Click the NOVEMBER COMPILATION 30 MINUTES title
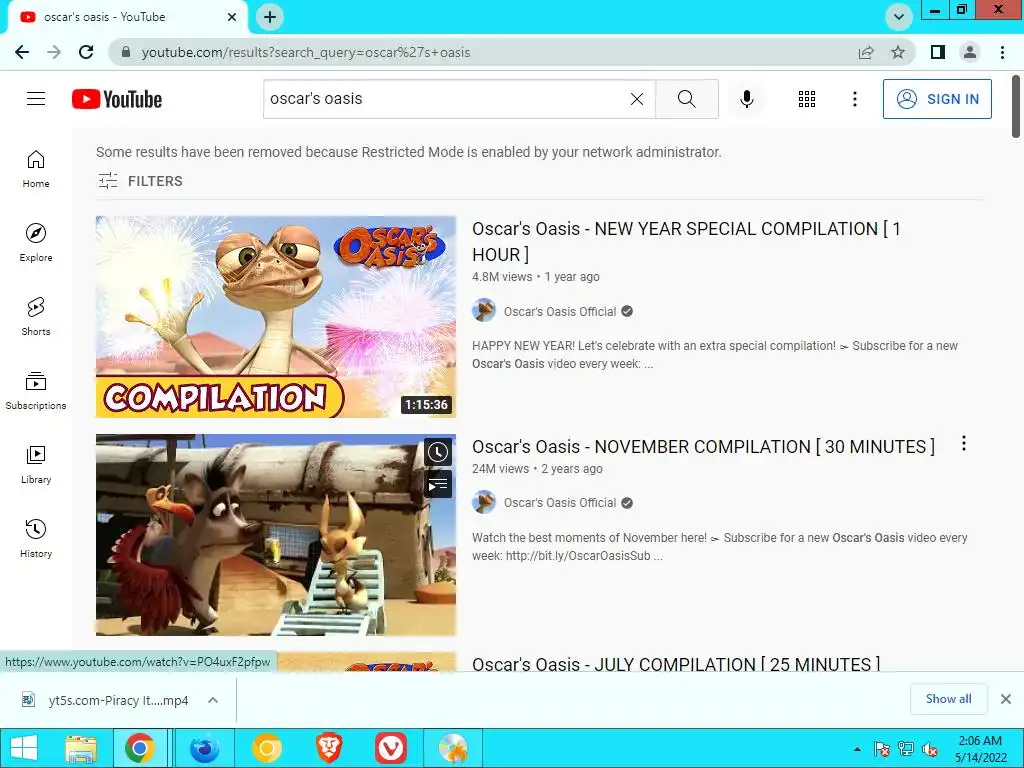The image size is (1024, 768). [703, 447]
